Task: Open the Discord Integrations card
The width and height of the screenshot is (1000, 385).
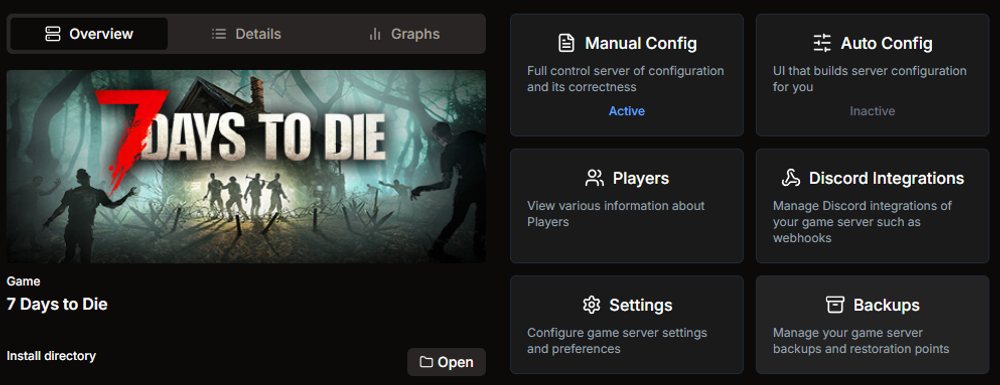Action: 872,206
